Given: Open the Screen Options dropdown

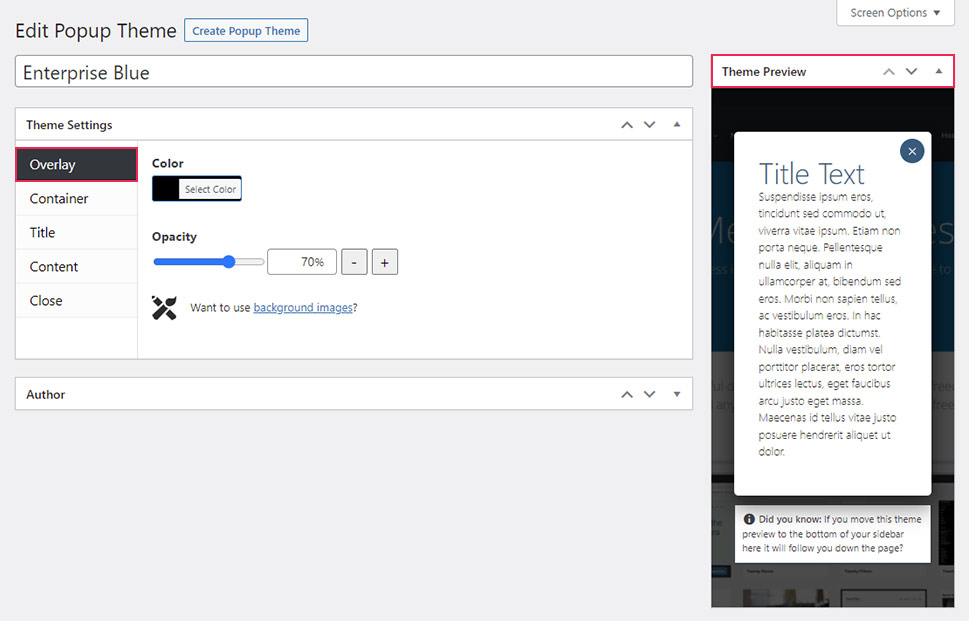Looking at the screenshot, I should click(x=895, y=13).
